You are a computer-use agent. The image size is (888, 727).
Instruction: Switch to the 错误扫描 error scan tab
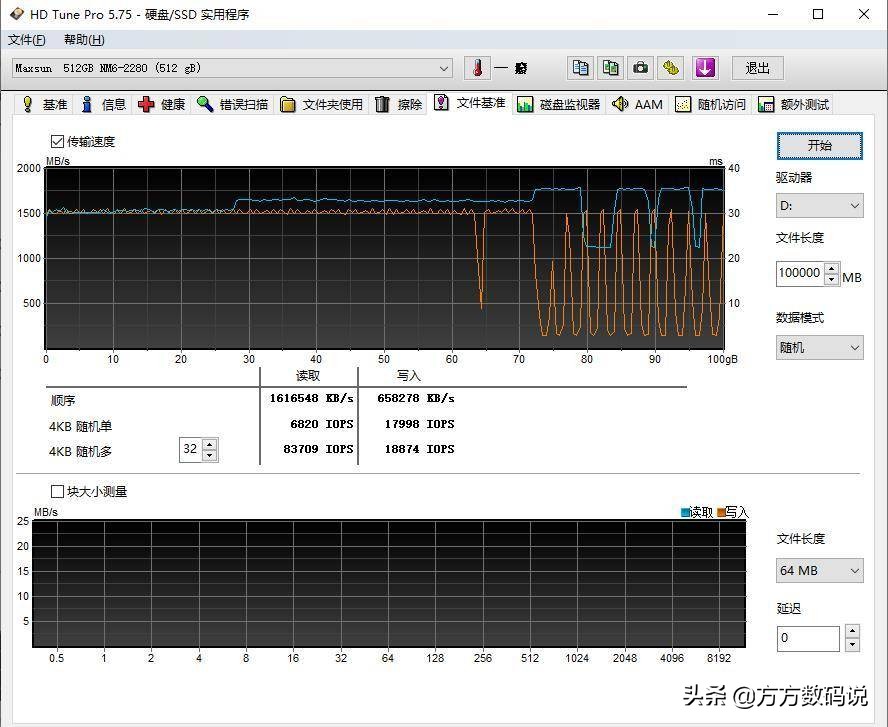pyautogui.click(x=232, y=105)
